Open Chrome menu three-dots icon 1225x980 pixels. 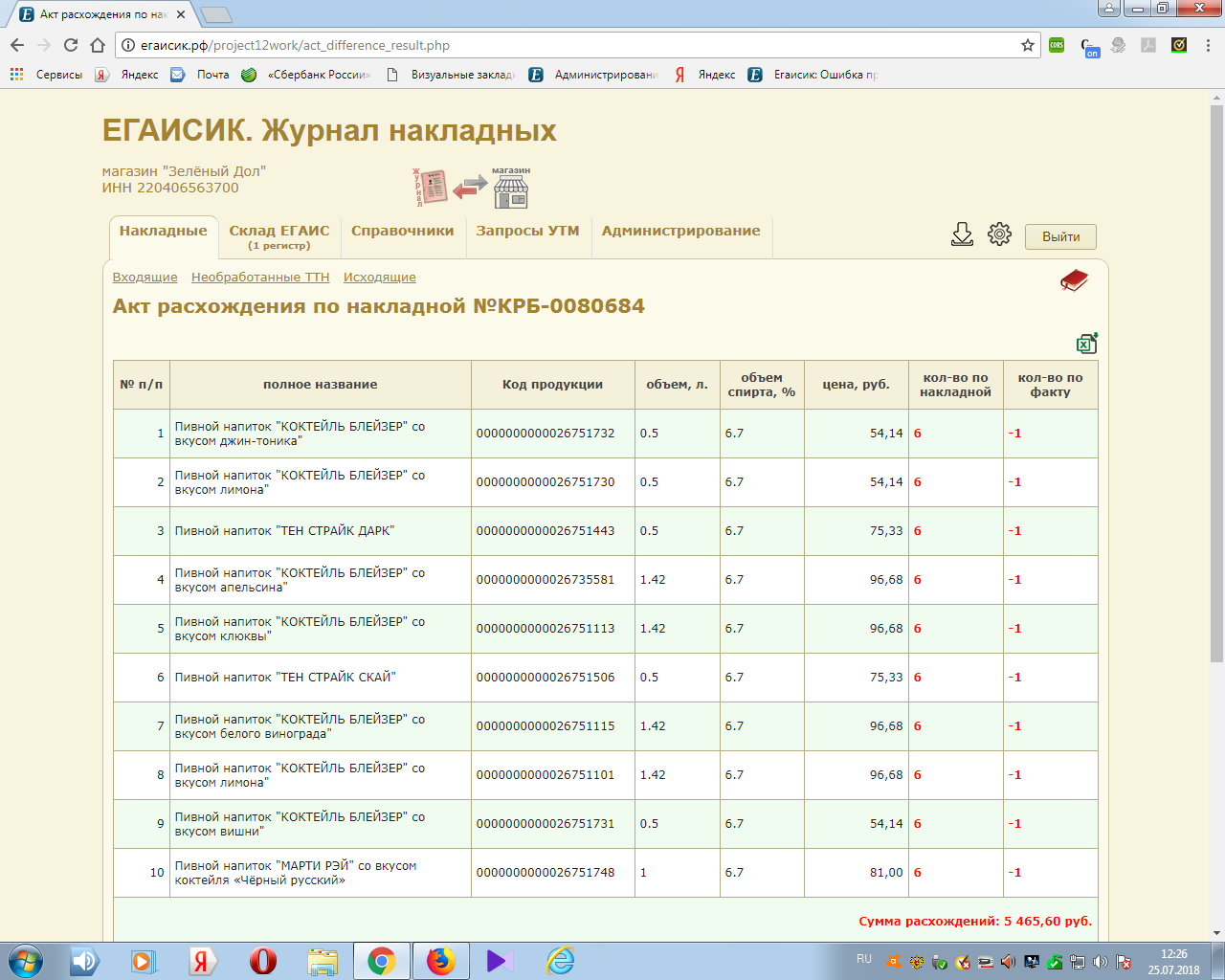(x=1209, y=45)
